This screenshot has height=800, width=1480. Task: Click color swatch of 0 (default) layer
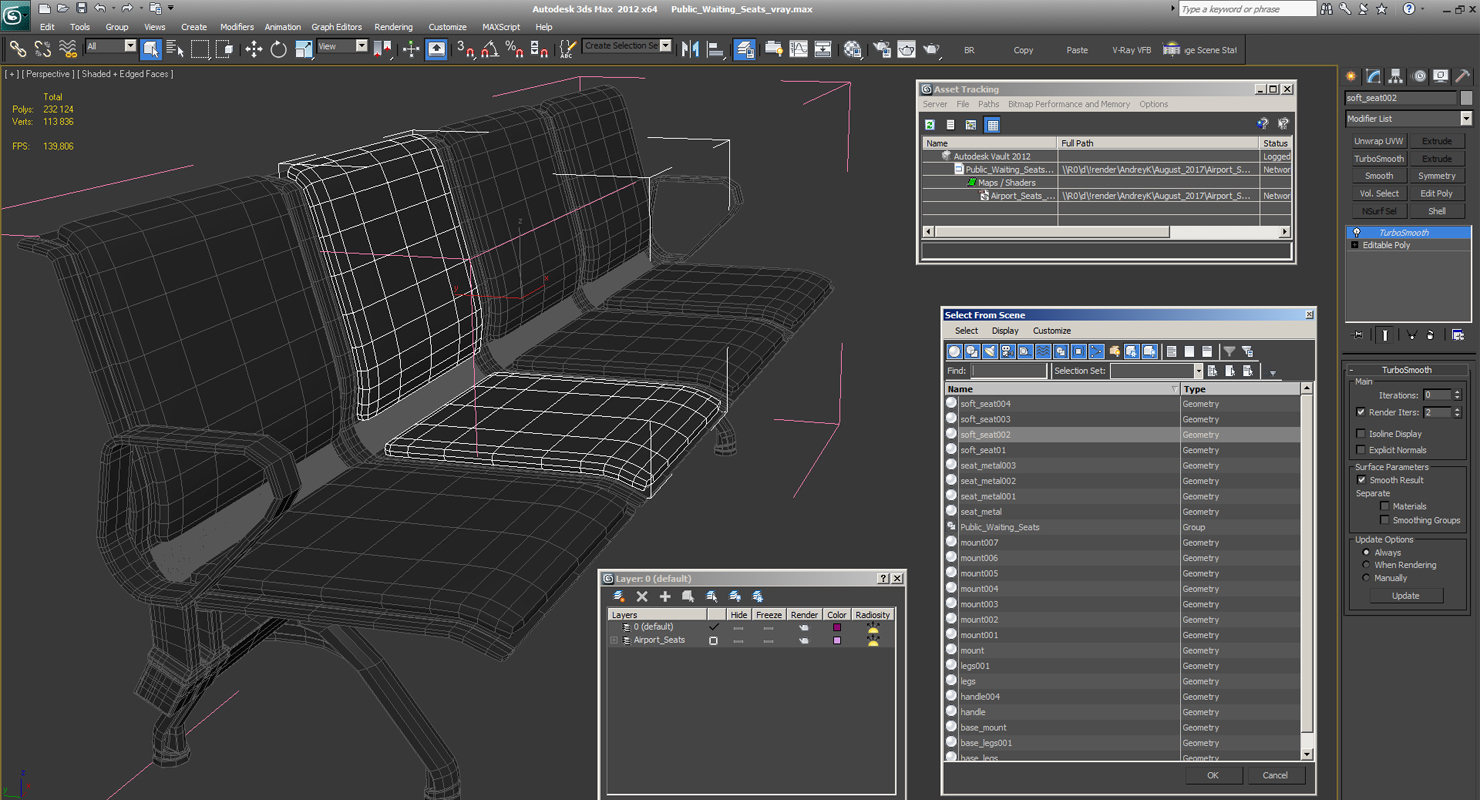837,627
